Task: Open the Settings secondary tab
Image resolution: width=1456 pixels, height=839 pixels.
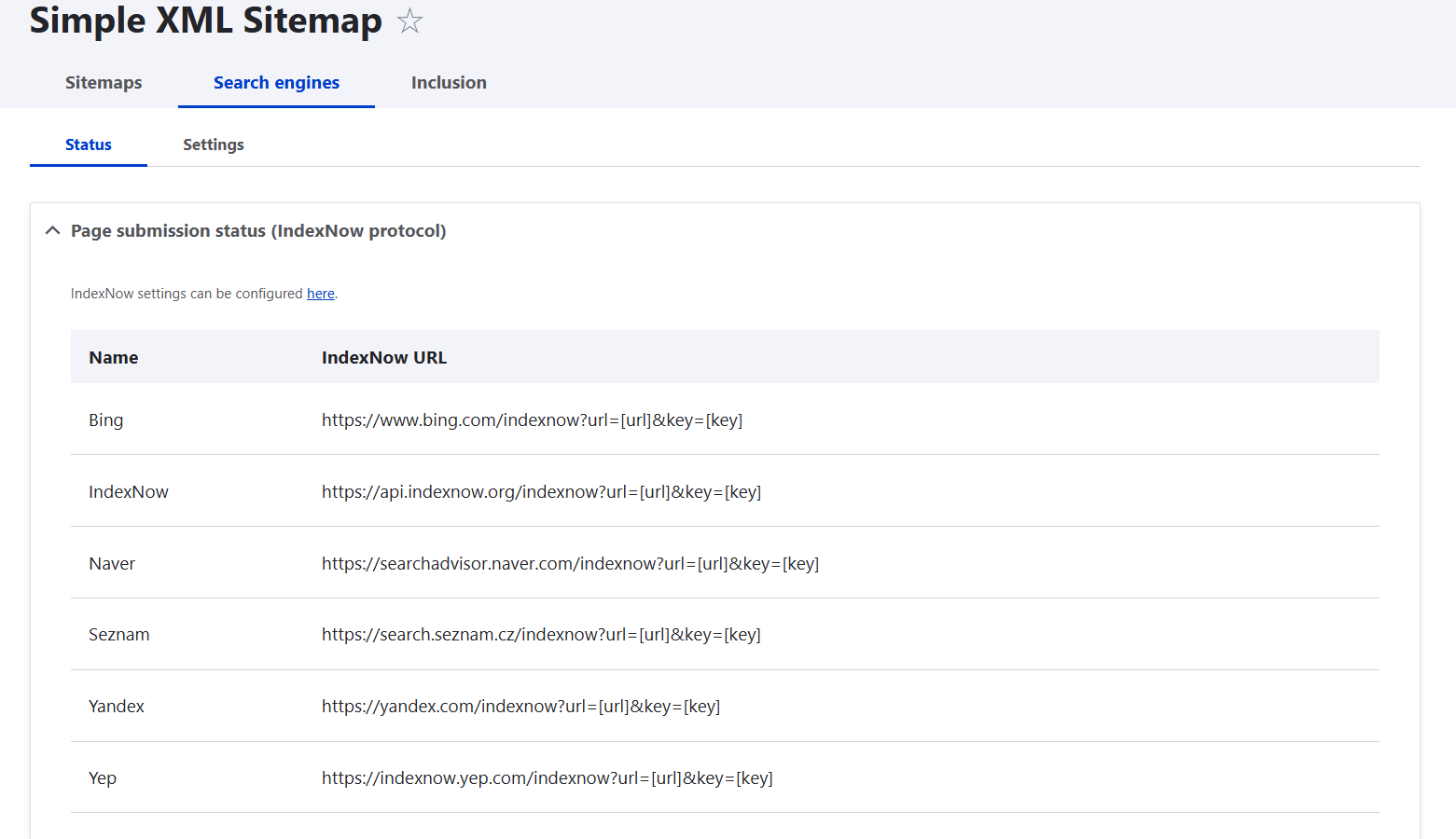Action: (213, 144)
